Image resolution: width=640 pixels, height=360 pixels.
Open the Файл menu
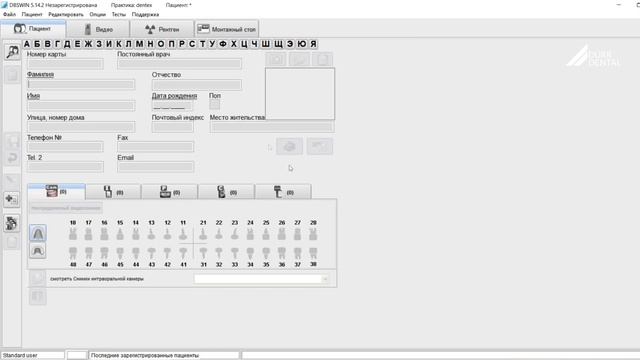(x=9, y=14)
